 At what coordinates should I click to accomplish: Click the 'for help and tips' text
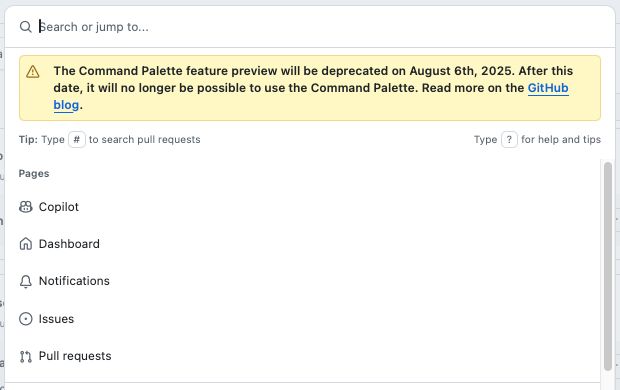click(561, 140)
